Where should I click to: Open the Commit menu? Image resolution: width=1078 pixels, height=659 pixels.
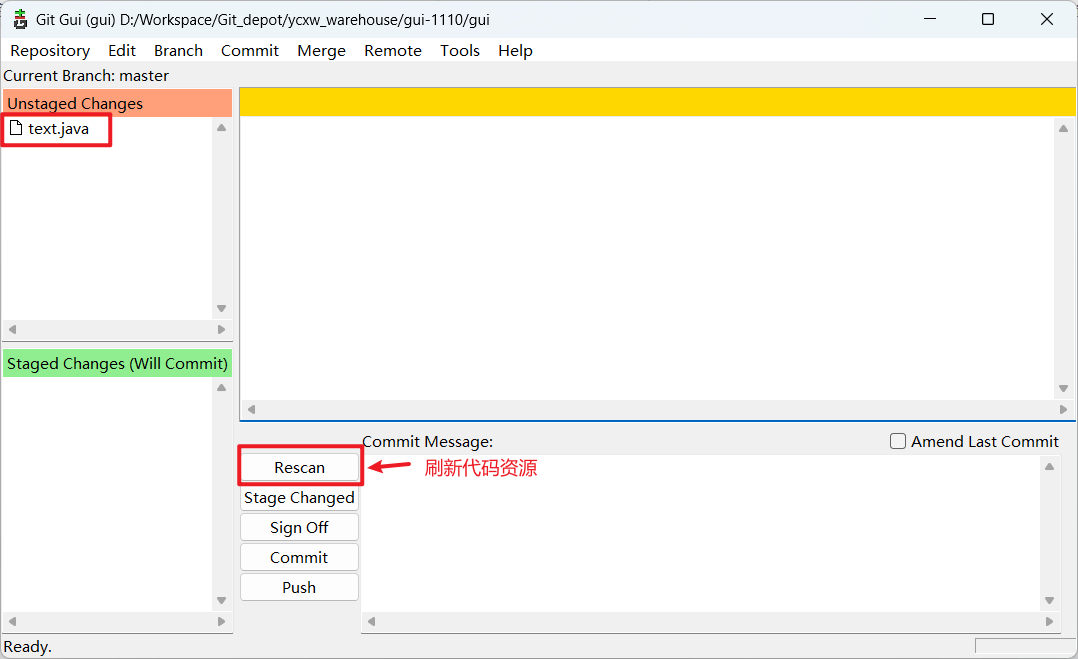(249, 50)
